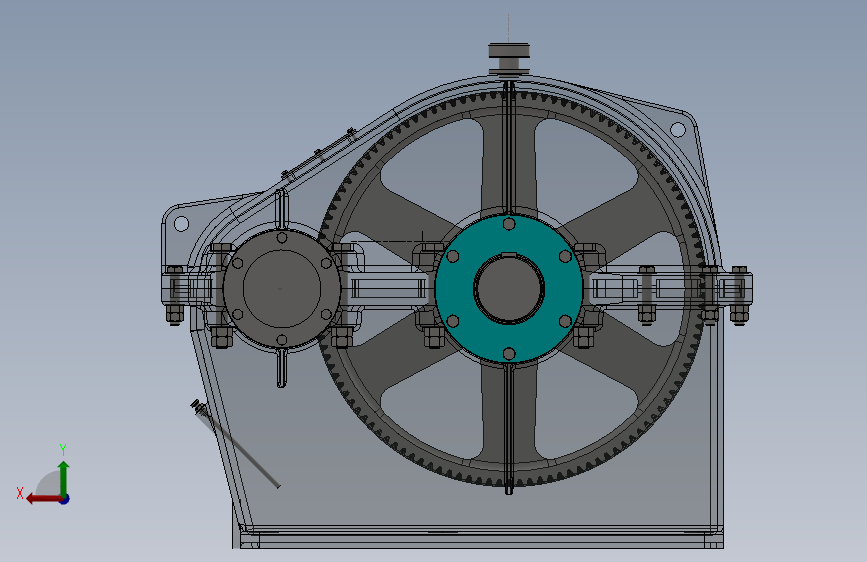Screen dimensions: 867x562
Task: Click the "Y" axis label
Action: [63, 449]
